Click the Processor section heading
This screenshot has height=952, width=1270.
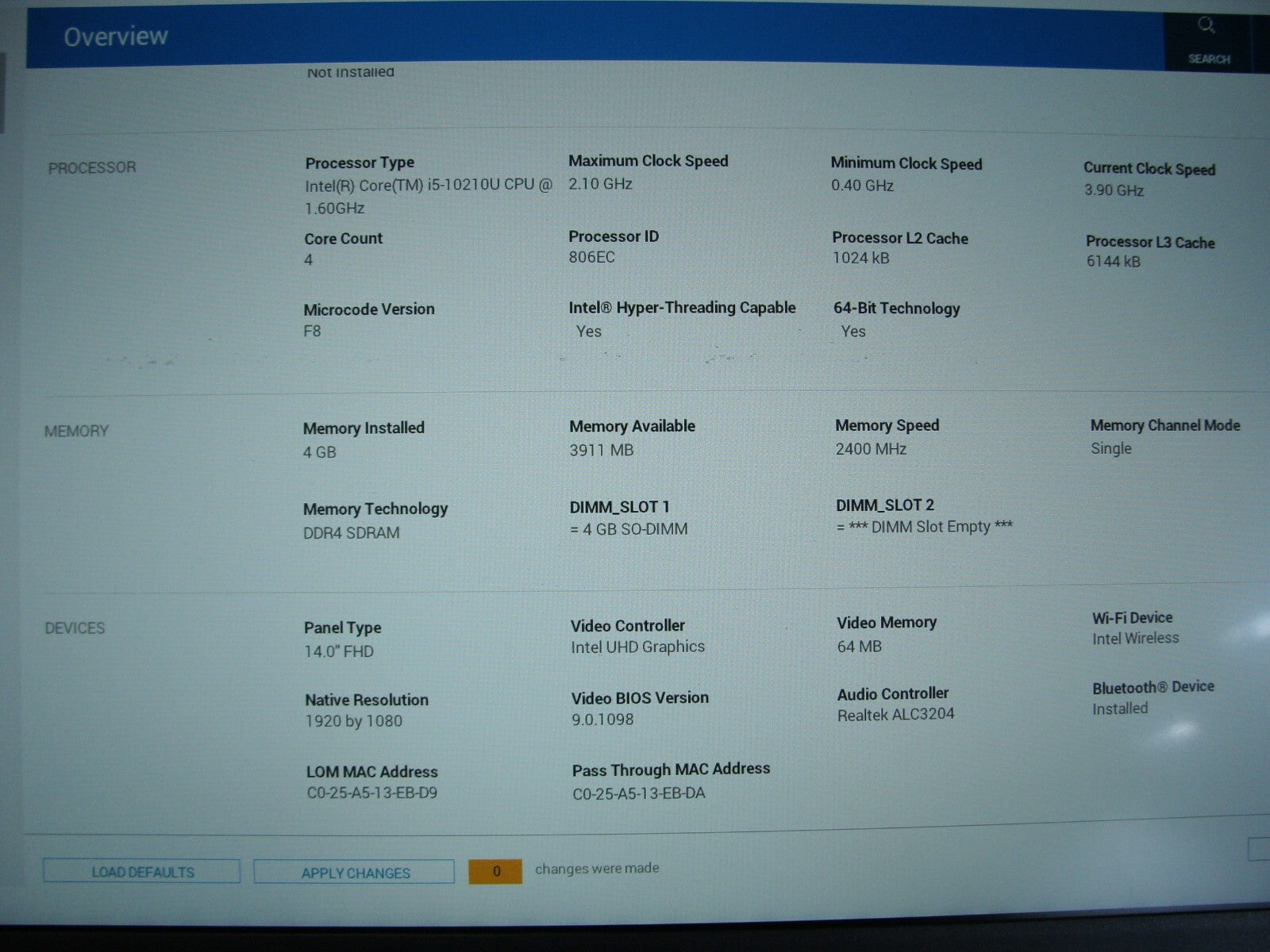(92, 167)
